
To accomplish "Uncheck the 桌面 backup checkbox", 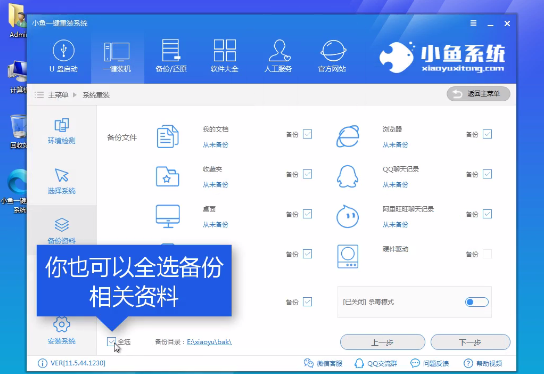I will click(x=307, y=214).
